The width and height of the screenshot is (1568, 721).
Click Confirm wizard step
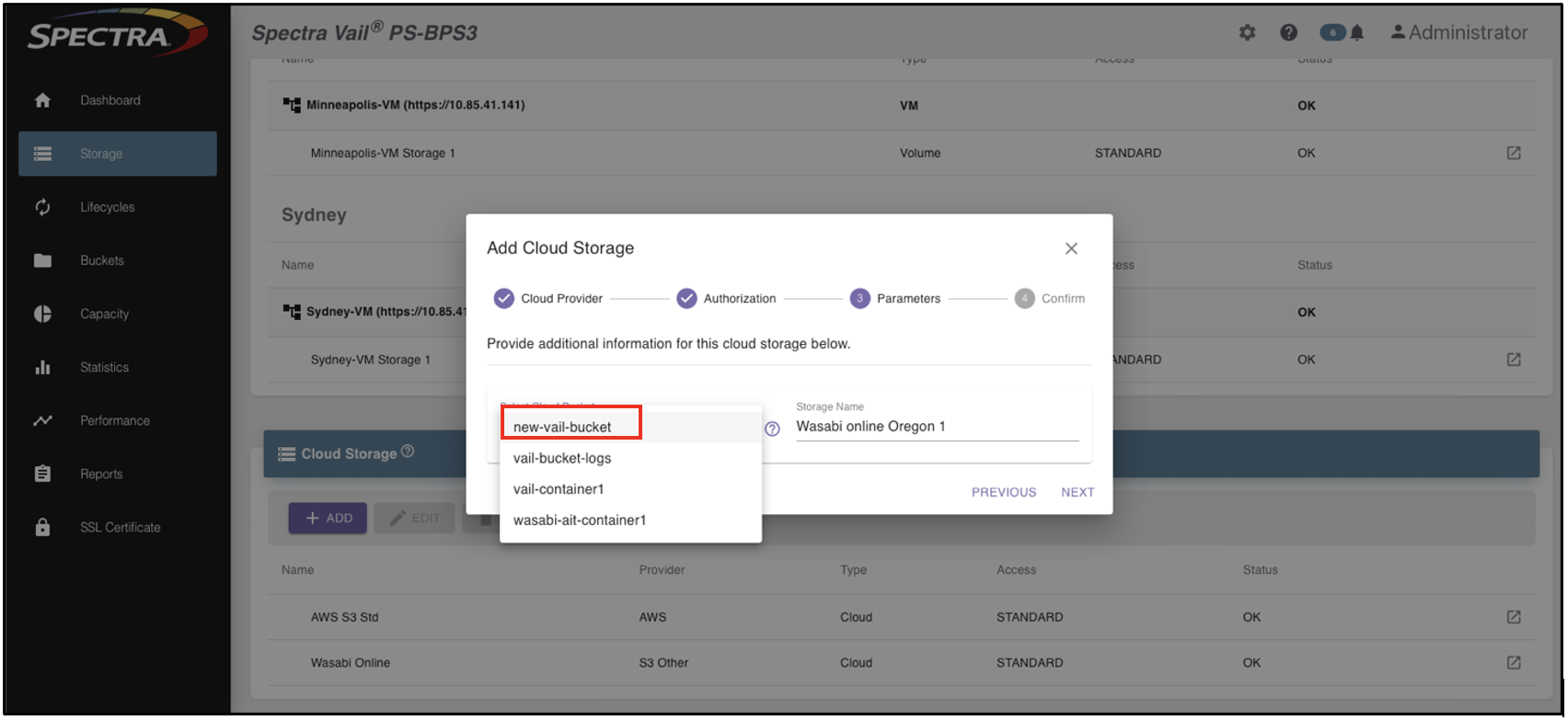pos(1050,298)
